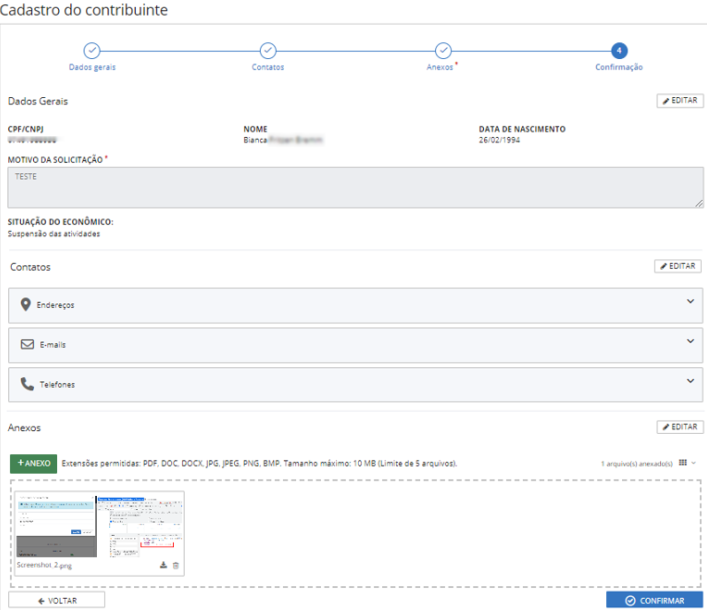
Task: Change attachments grid view layout
Action: click(x=685, y=463)
